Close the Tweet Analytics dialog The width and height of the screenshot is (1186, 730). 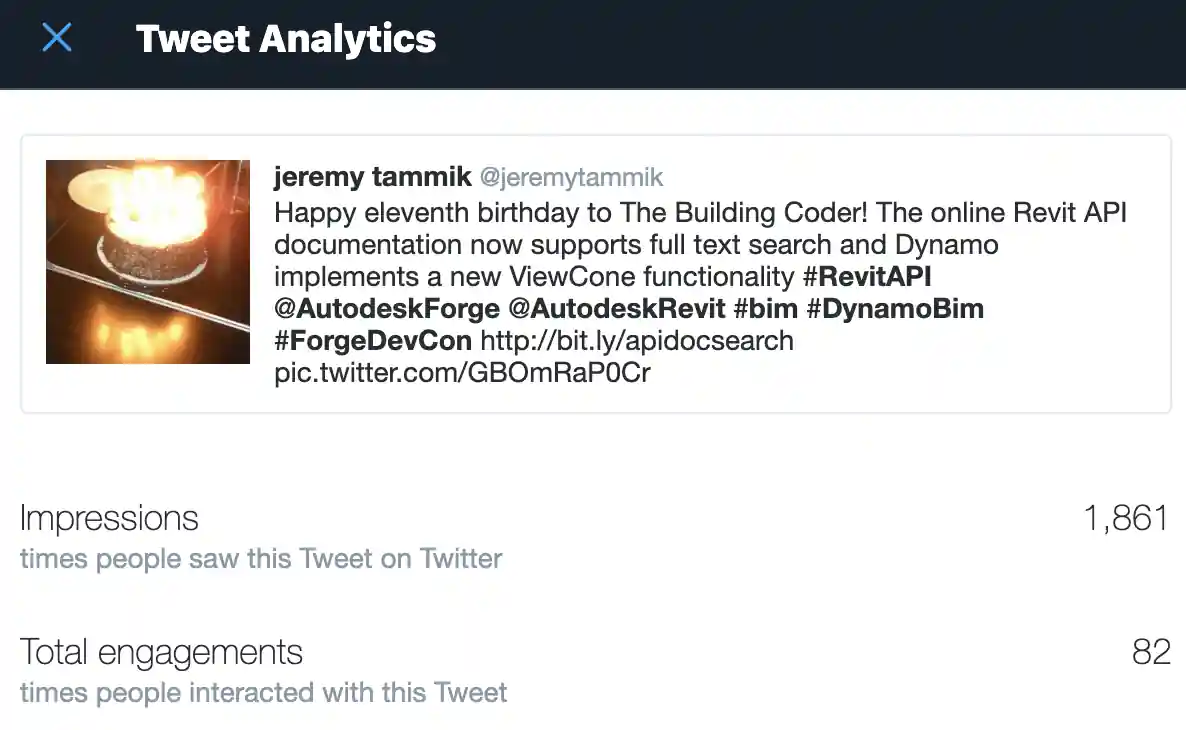pos(57,38)
